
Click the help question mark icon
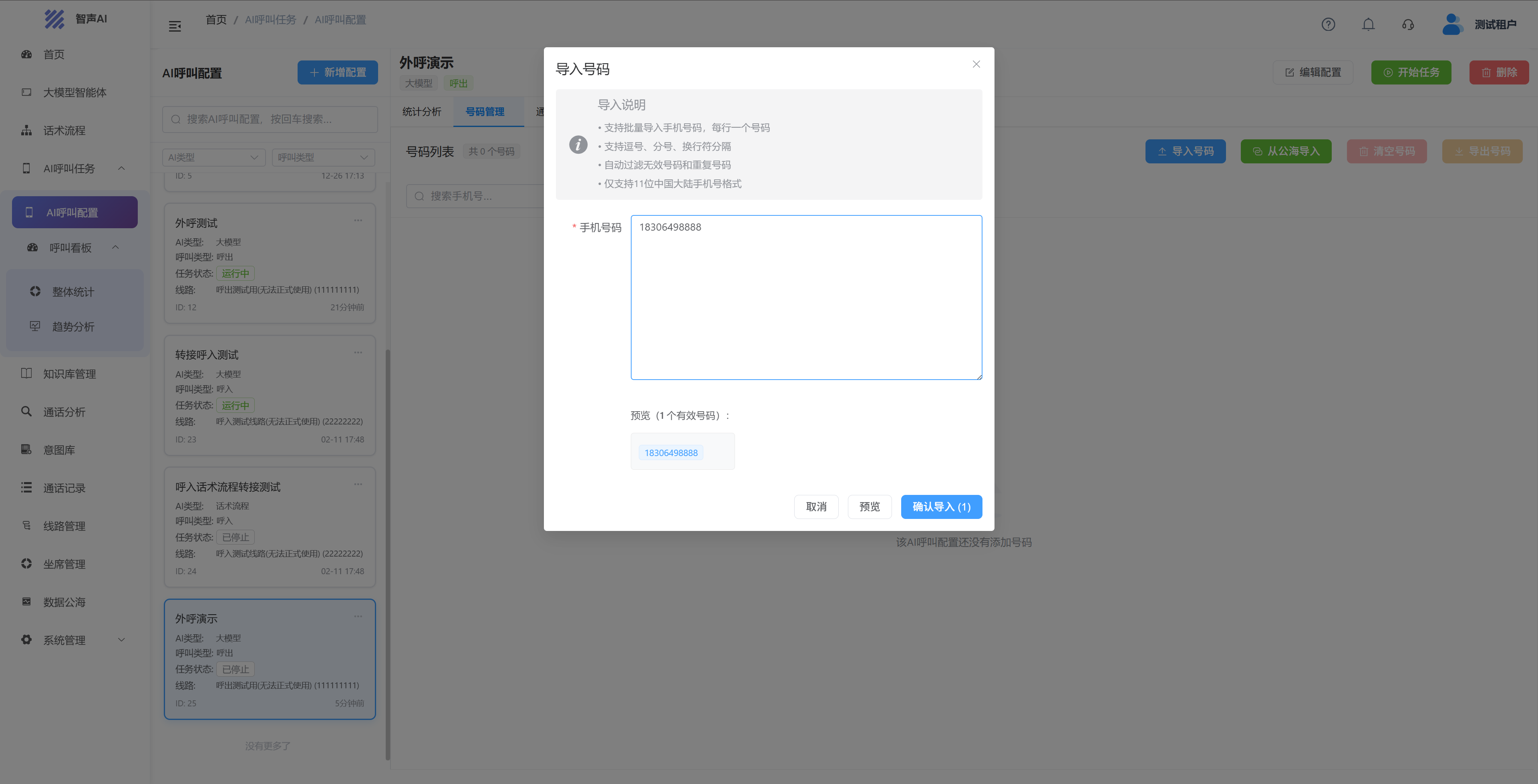point(1328,24)
